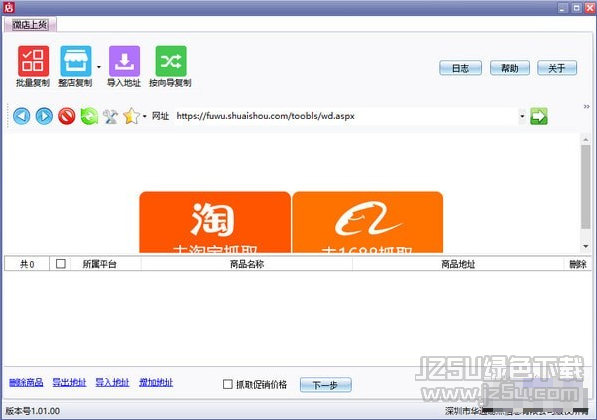This screenshot has width=597, height=420.
Task: Open the tools wrench icon in browser bar
Action: tap(111, 116)
